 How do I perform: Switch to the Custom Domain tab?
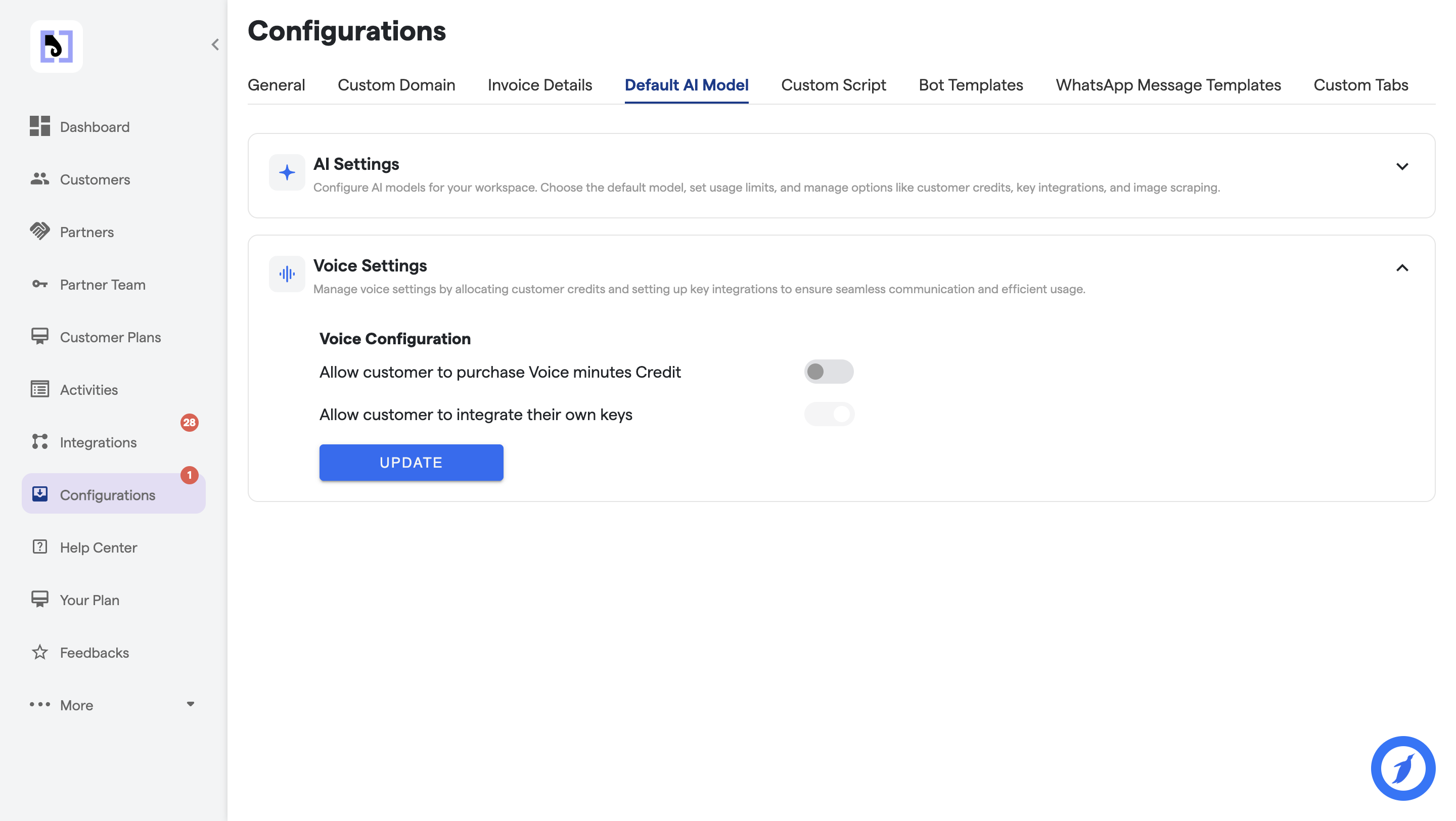[x=396, y=85]
